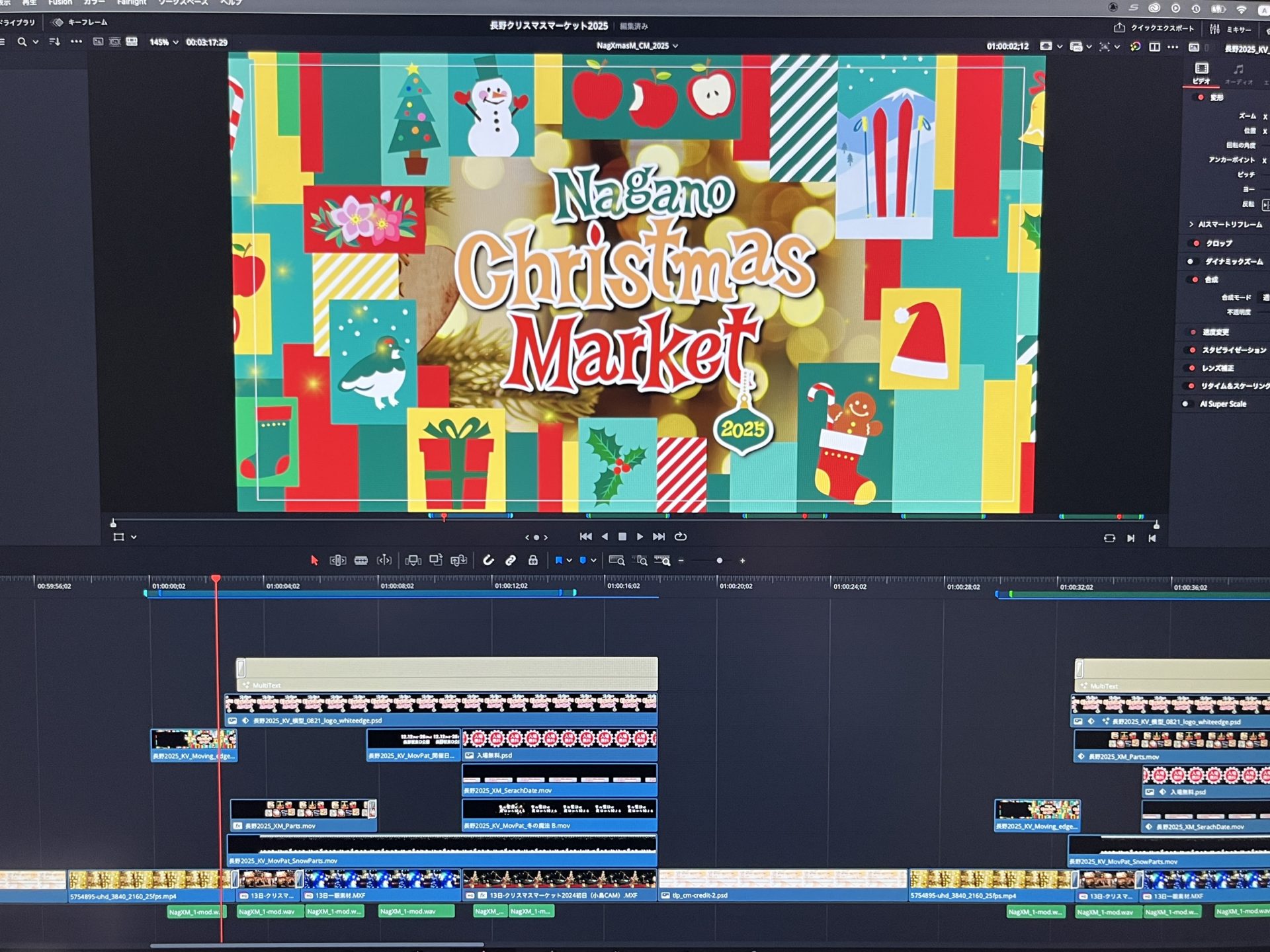Click the play forward button
The width and height of the screenshot is (1270, 952).
[640, 537]
